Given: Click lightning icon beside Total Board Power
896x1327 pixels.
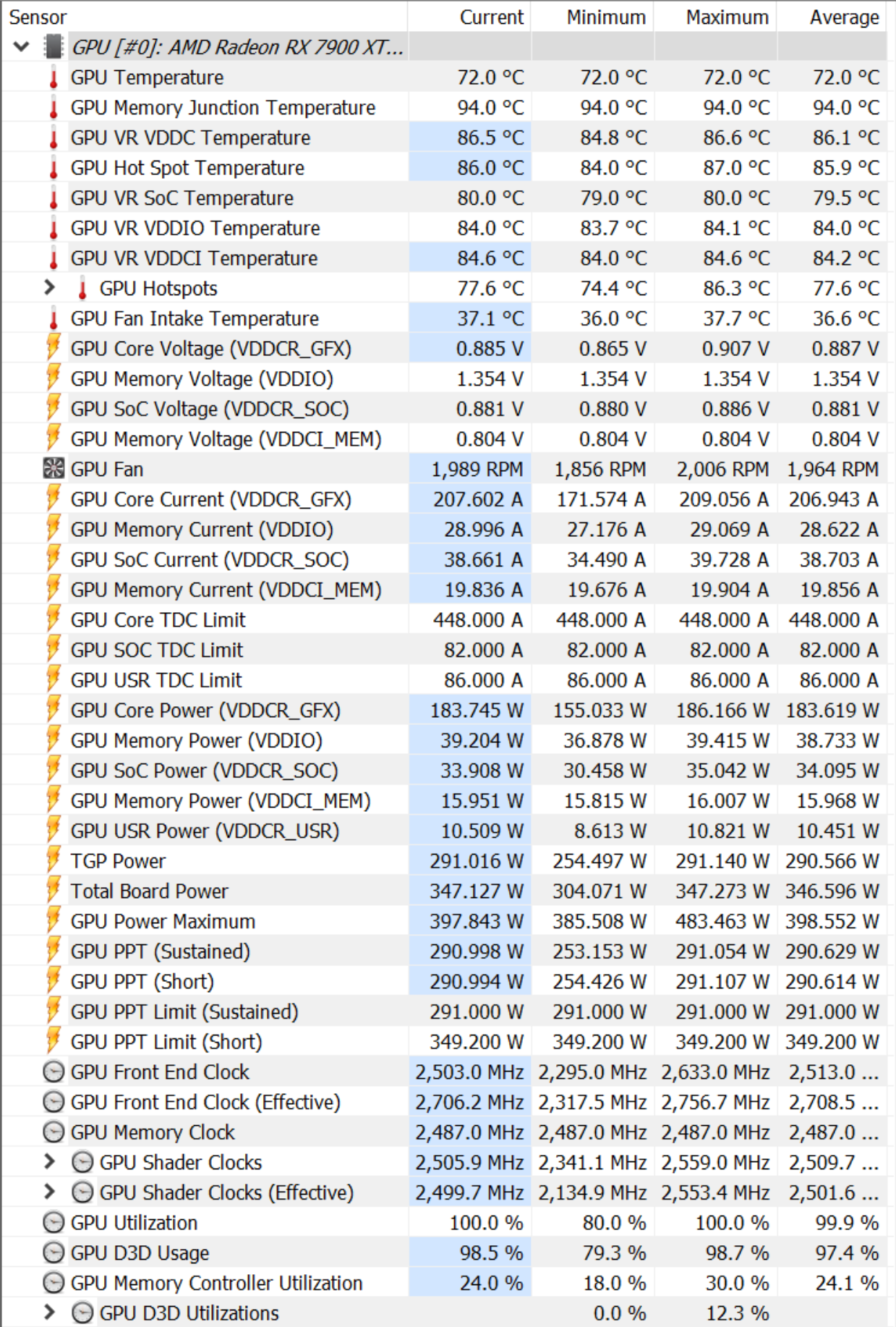Looking at the screenshot, I should click(x=54, y=891).
